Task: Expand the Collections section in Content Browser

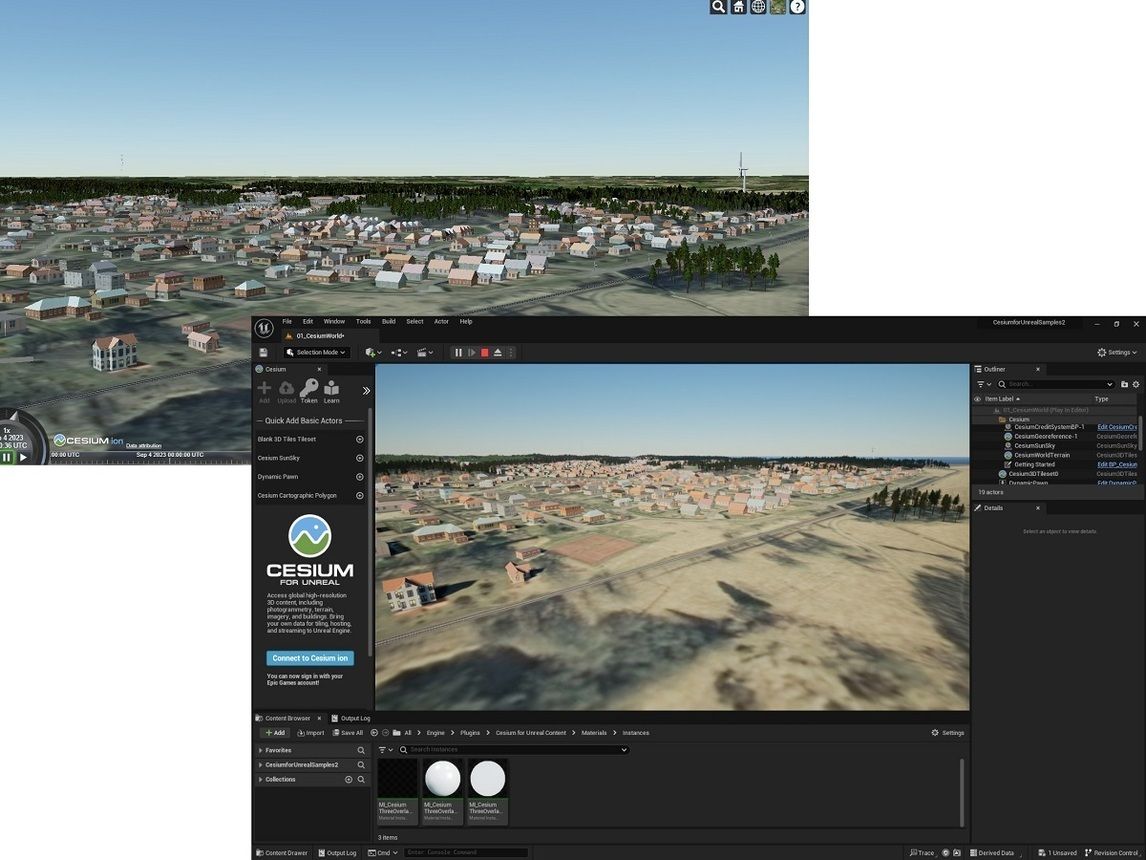Action: 280,779
